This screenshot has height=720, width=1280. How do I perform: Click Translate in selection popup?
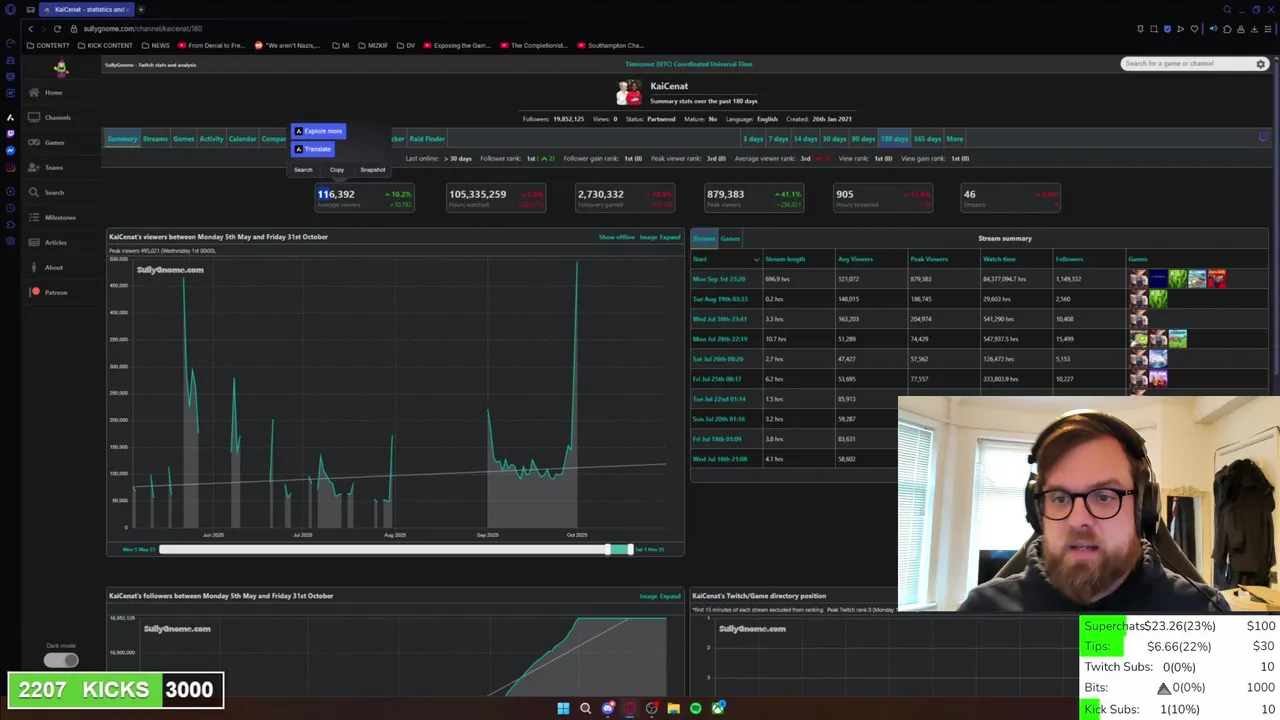[313, 149]
